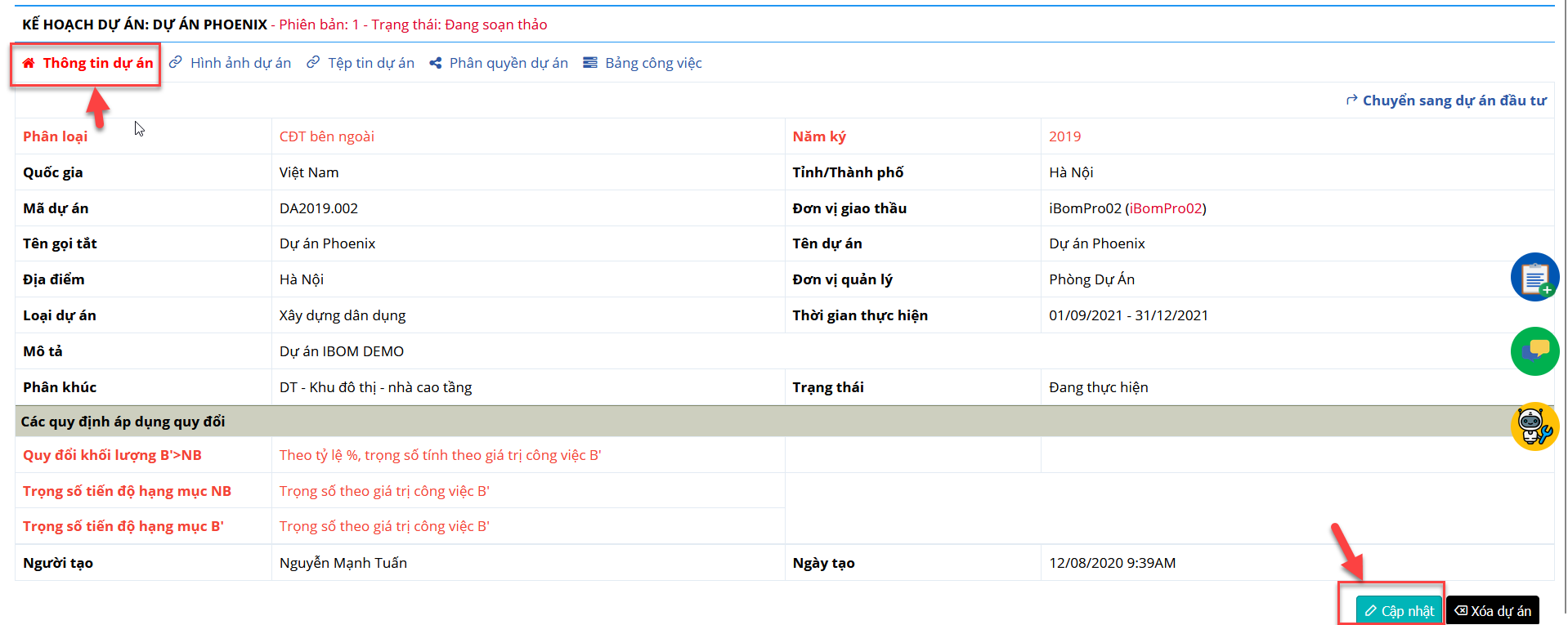Click creator name Nguyễn Mạnh Tuấn
This screenshot has height=625, width=1568.
343,563
